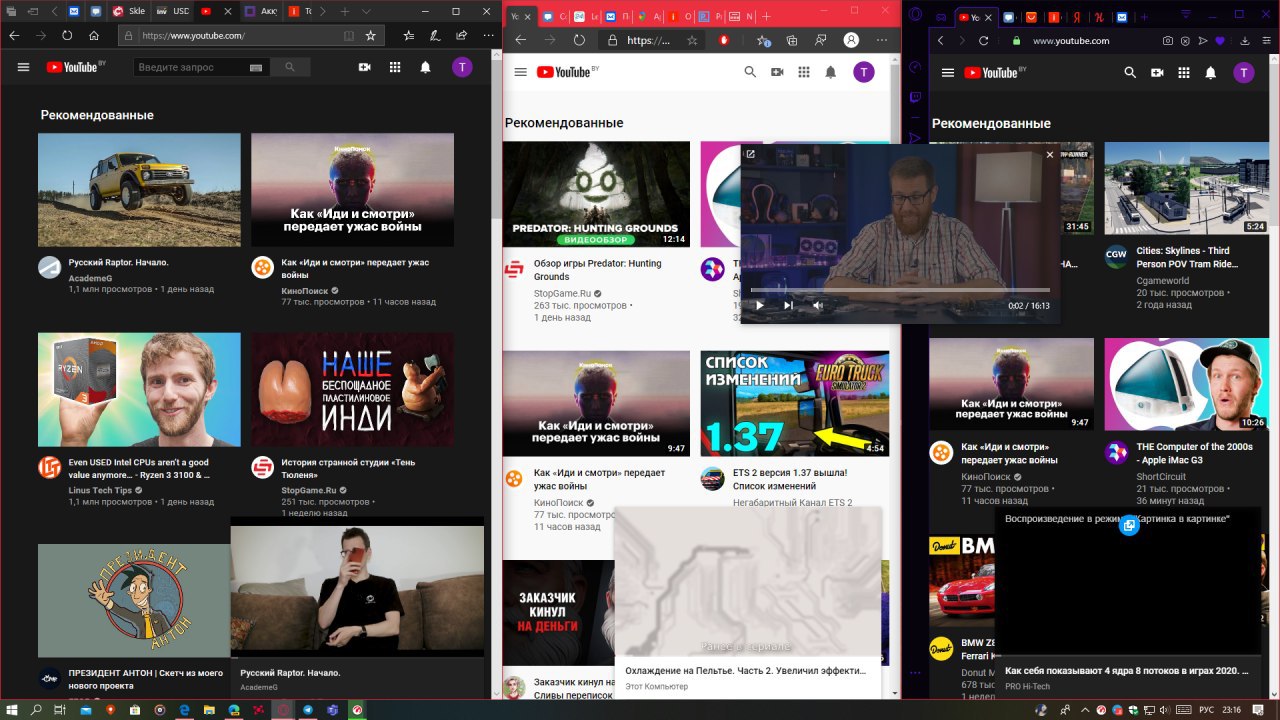Close the picture-in-picture player
Screen dimensions: 1280x720
[1049, 154]
